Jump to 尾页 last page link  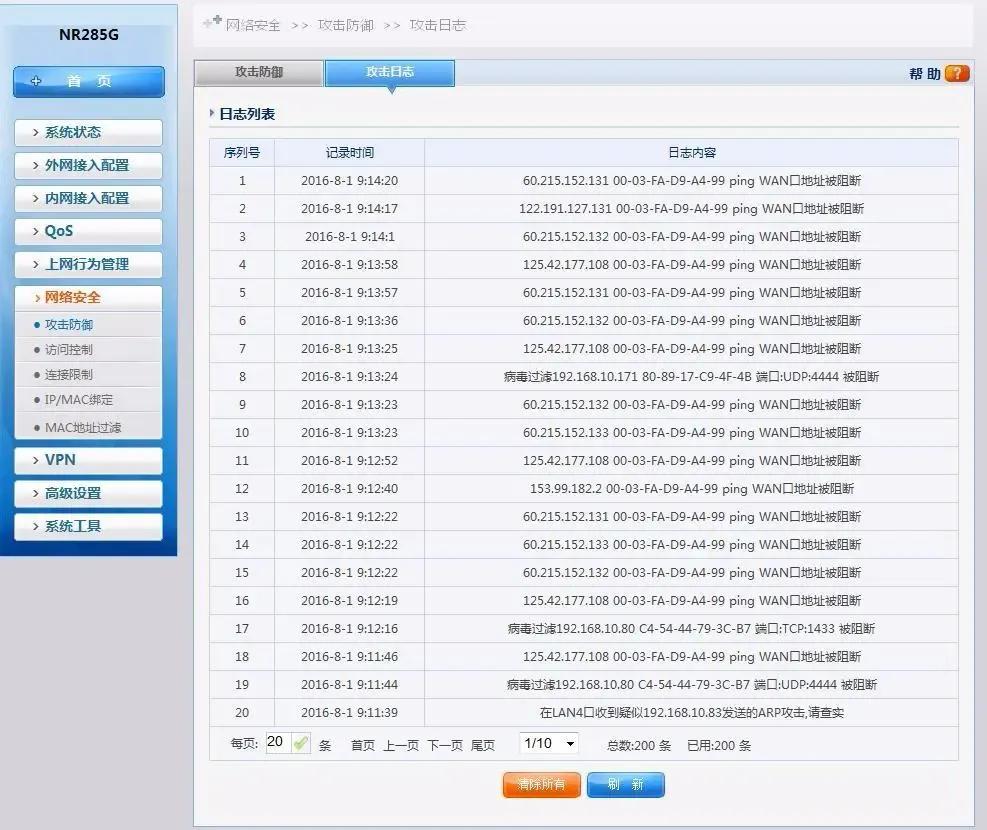pos(482,744)
